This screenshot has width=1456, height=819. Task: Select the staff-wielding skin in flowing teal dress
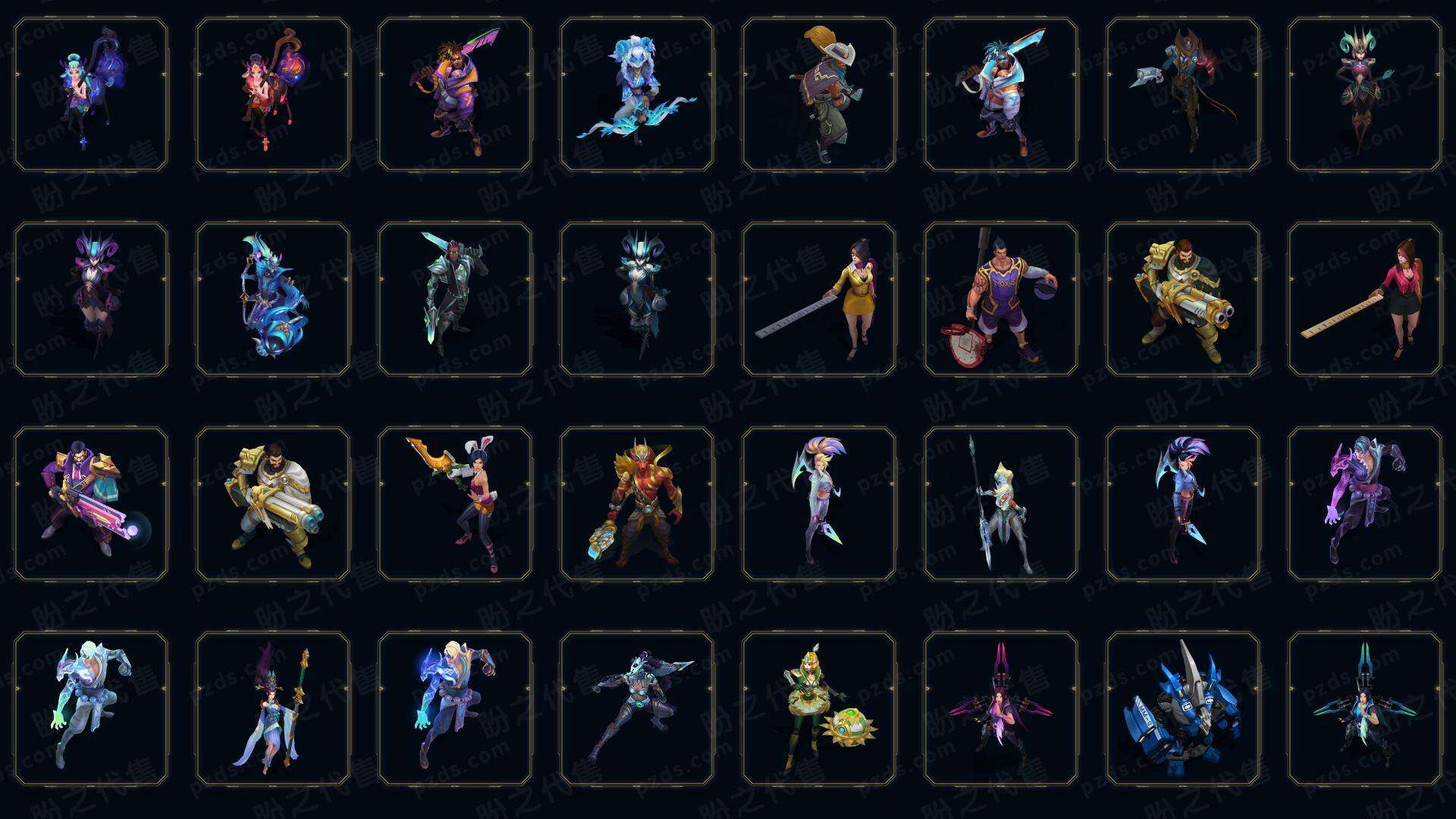273,708
